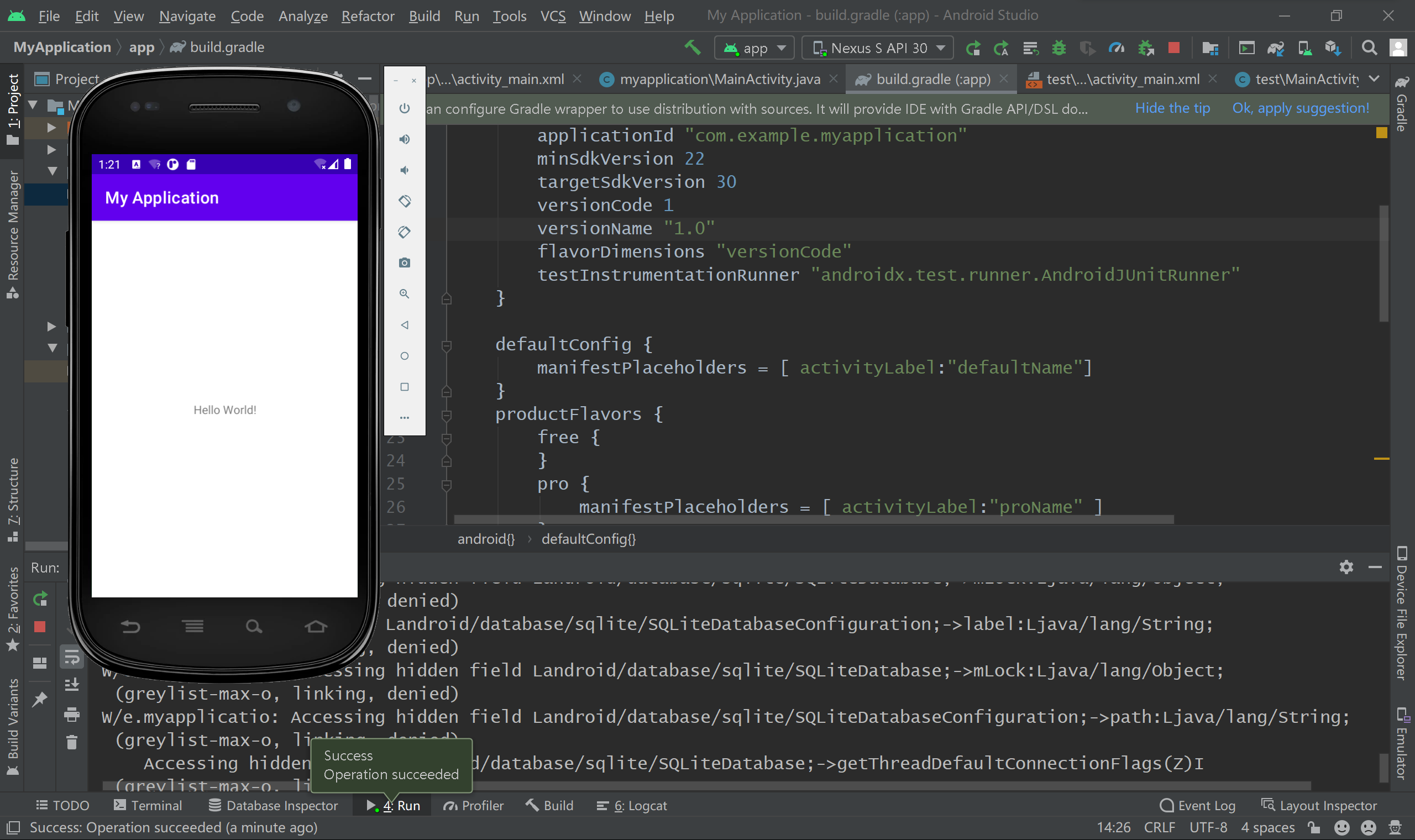Viewport: 1415px width, 840px height.
Task: Click Hide the tip link
Action: (x=1173, y=108)
